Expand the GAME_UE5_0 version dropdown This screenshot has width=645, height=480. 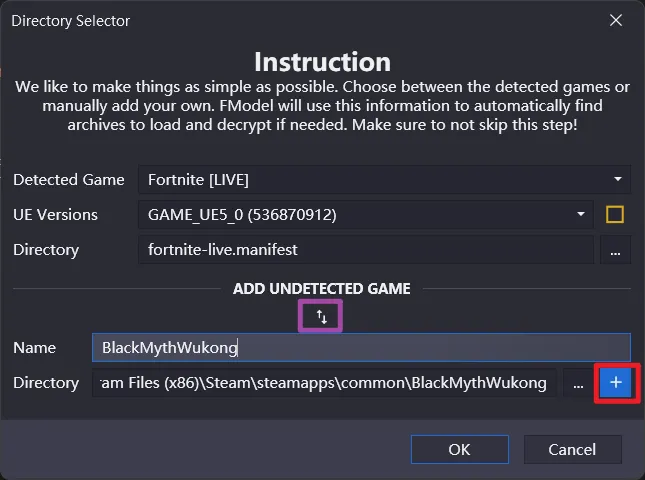[x=365, y=215]
